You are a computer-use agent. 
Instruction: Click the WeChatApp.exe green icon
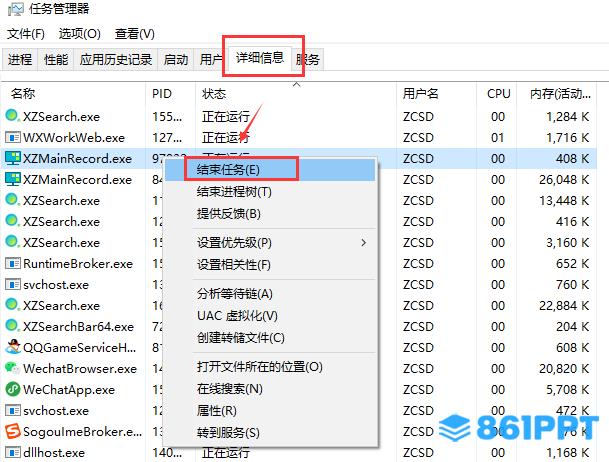pos(12,389)
